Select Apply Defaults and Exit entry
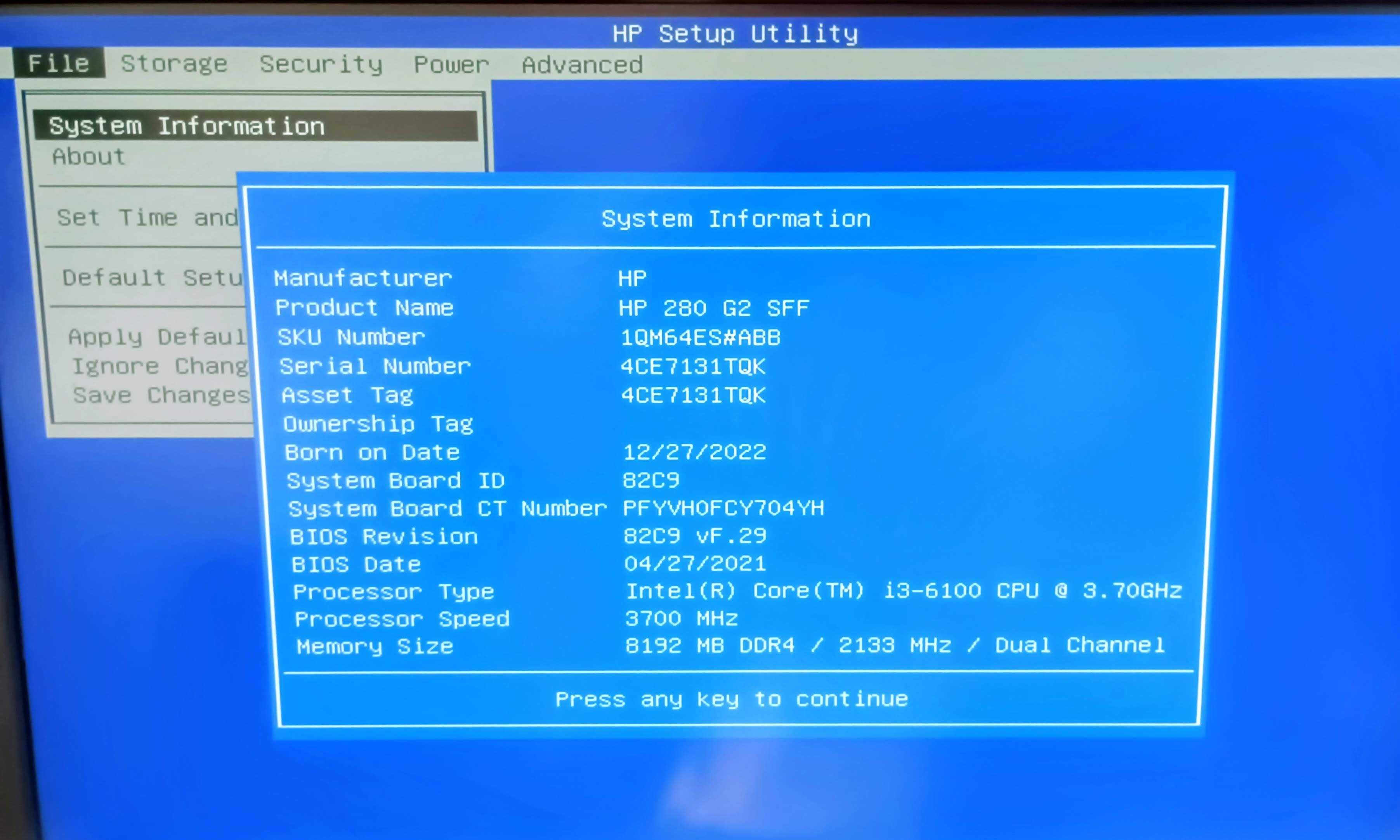This screenshot has width=1400, height=840. (x=158, y=337)
